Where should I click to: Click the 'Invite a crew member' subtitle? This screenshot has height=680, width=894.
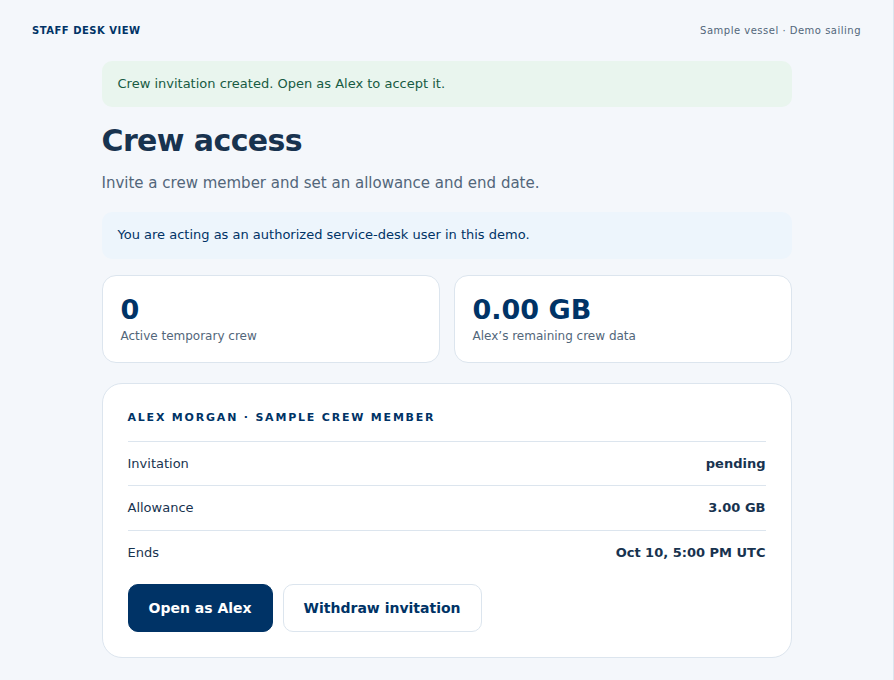tap(320, 182)
